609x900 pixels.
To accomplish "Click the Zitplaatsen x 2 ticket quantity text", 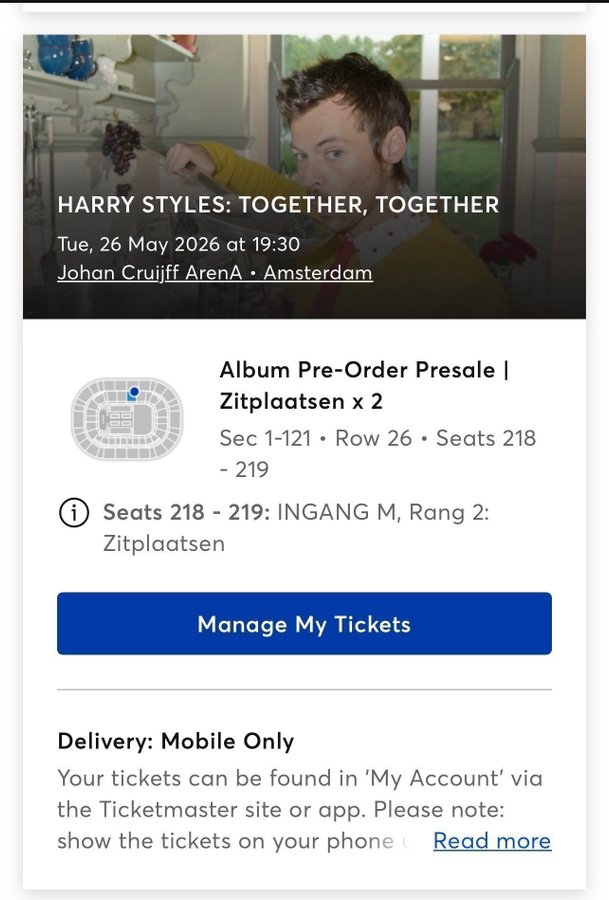I will (x=301, y=402).
